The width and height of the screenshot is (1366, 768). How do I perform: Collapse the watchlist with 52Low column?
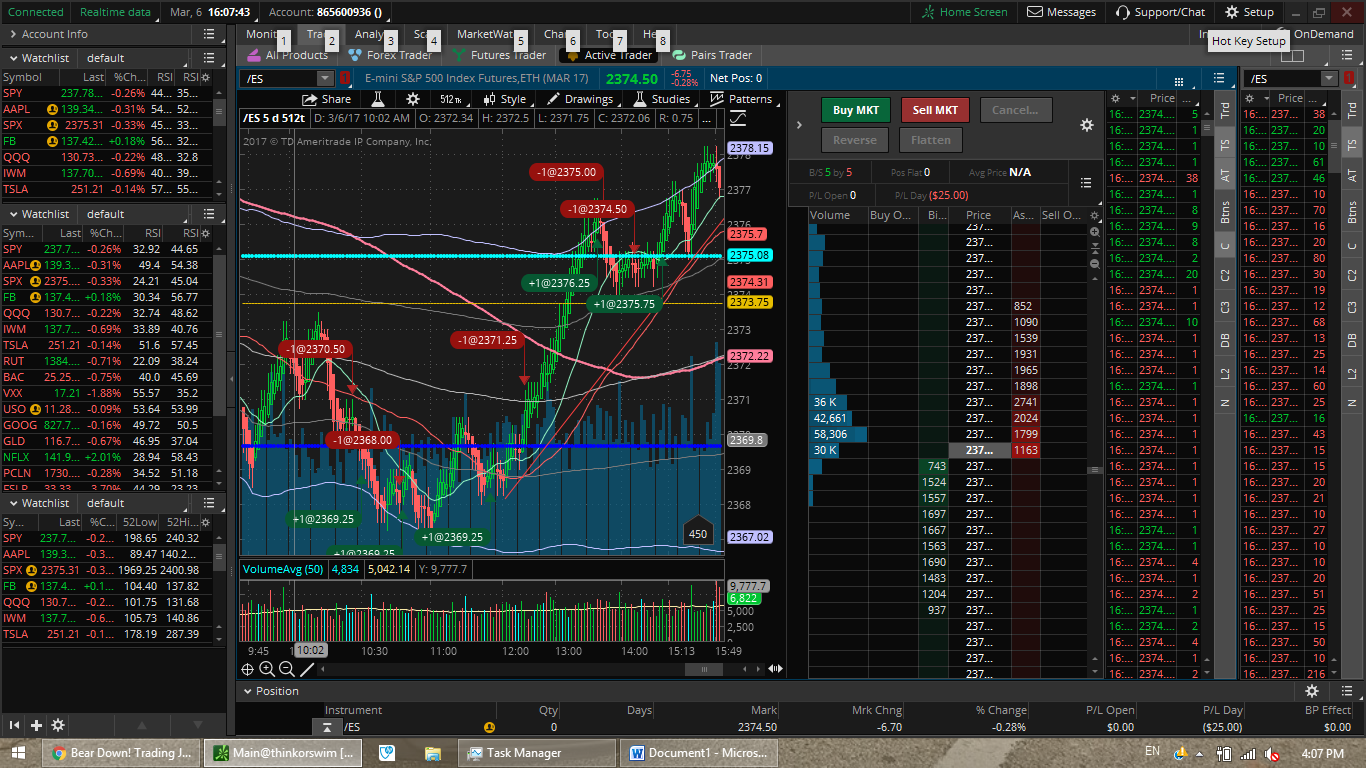[13, 503]
